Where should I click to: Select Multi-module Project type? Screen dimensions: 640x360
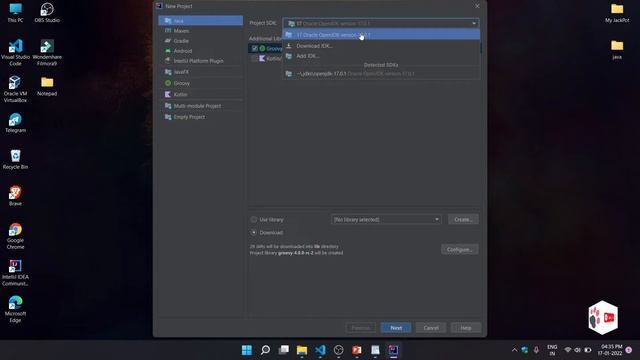coord(200,106)
